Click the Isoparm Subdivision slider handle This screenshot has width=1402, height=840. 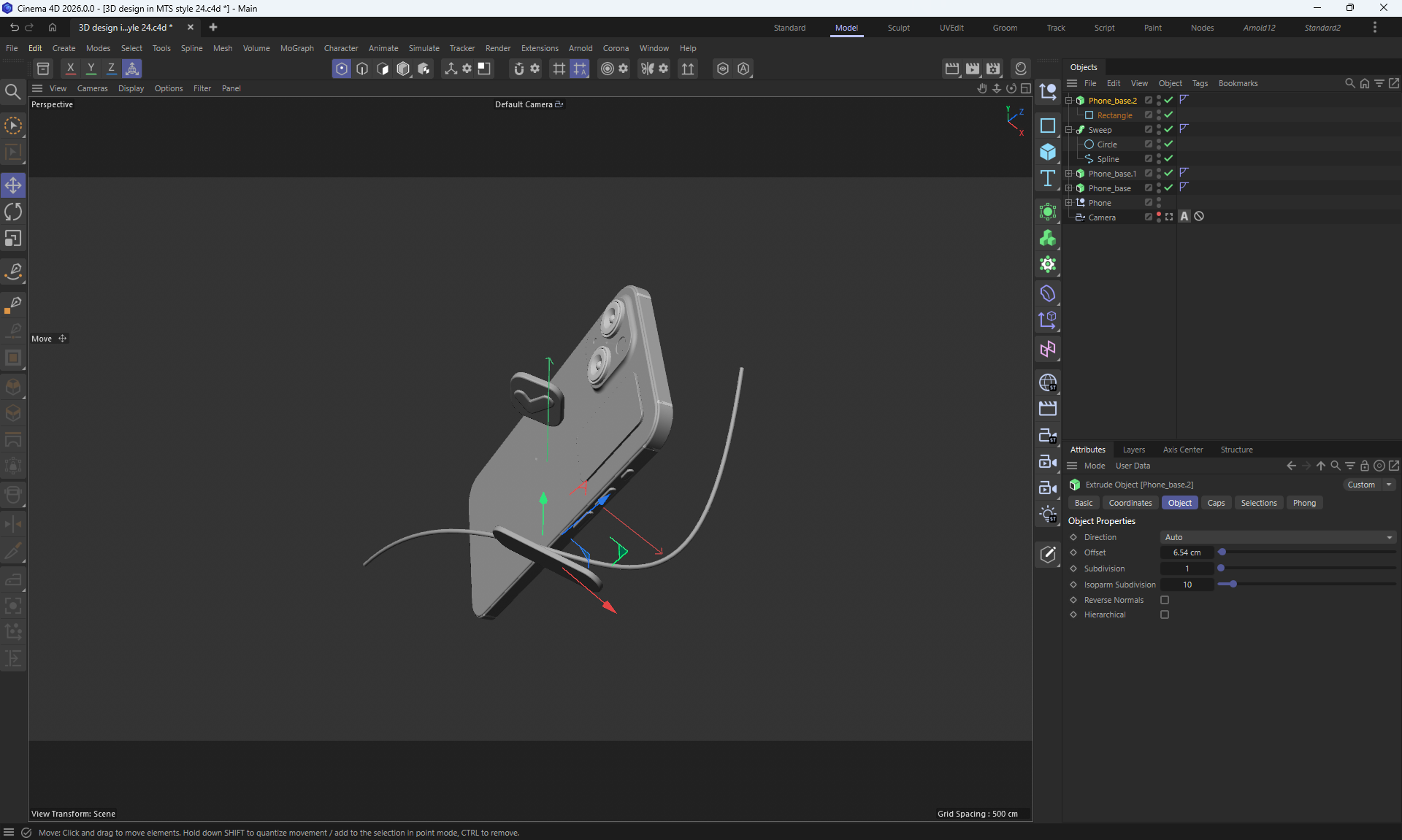(x=1233, y=585)
